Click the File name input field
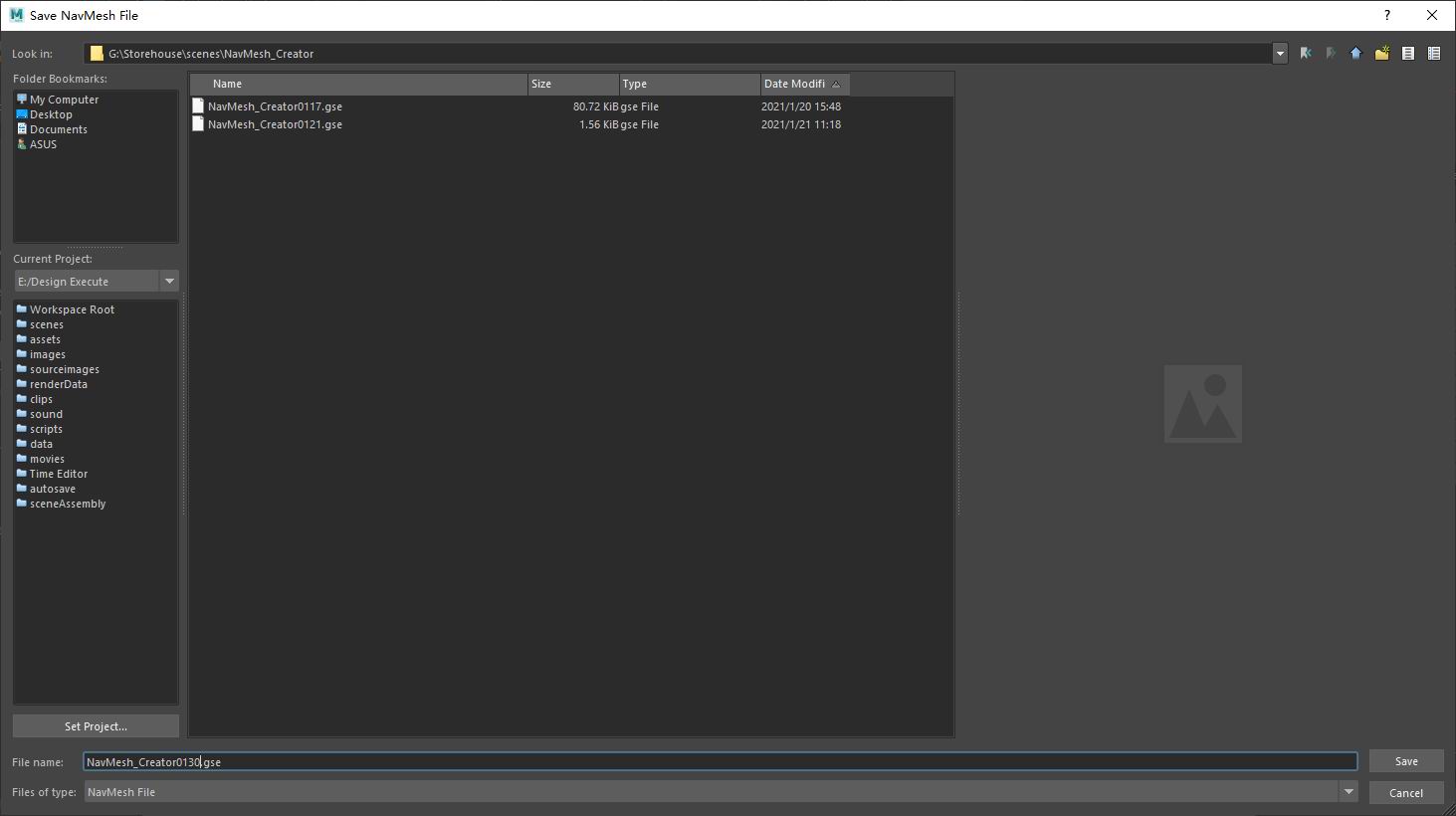This screenshot has height=816, width=1456. pos(721,762)
